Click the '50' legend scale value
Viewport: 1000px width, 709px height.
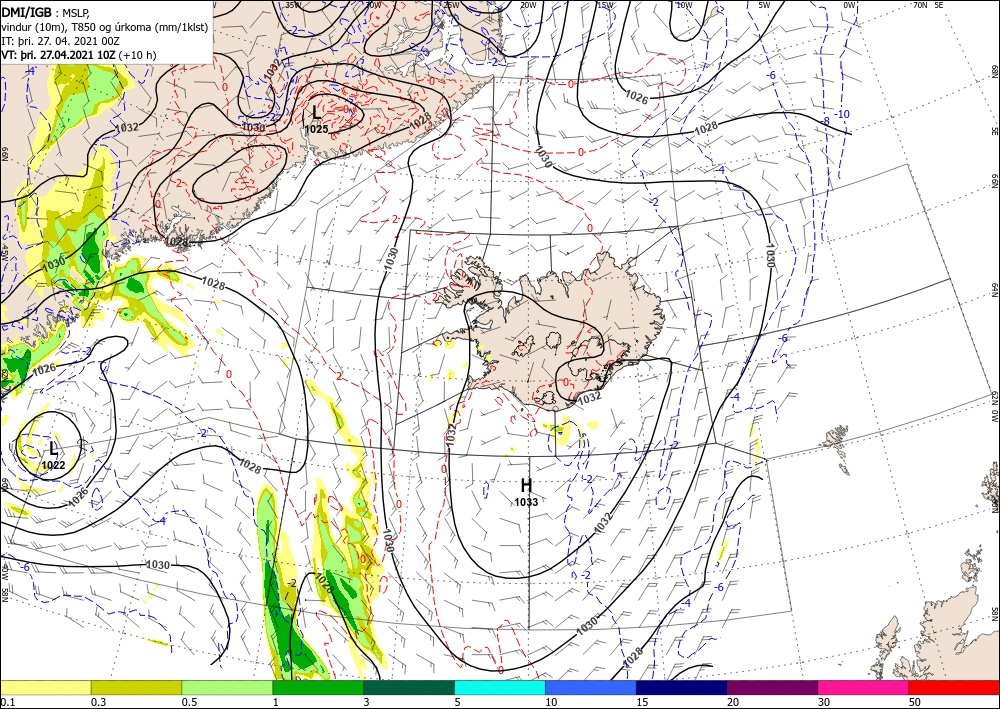tap(915, 702)
